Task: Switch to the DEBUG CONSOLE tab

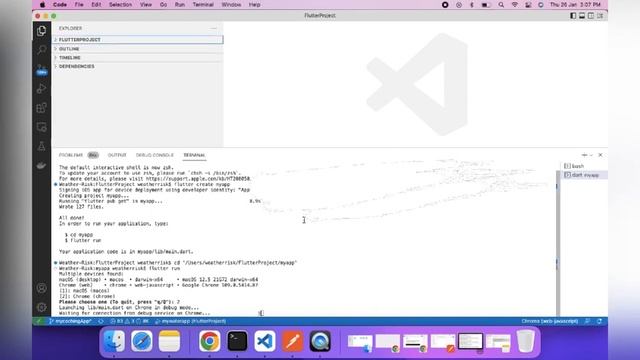Action: click(155, 155)
